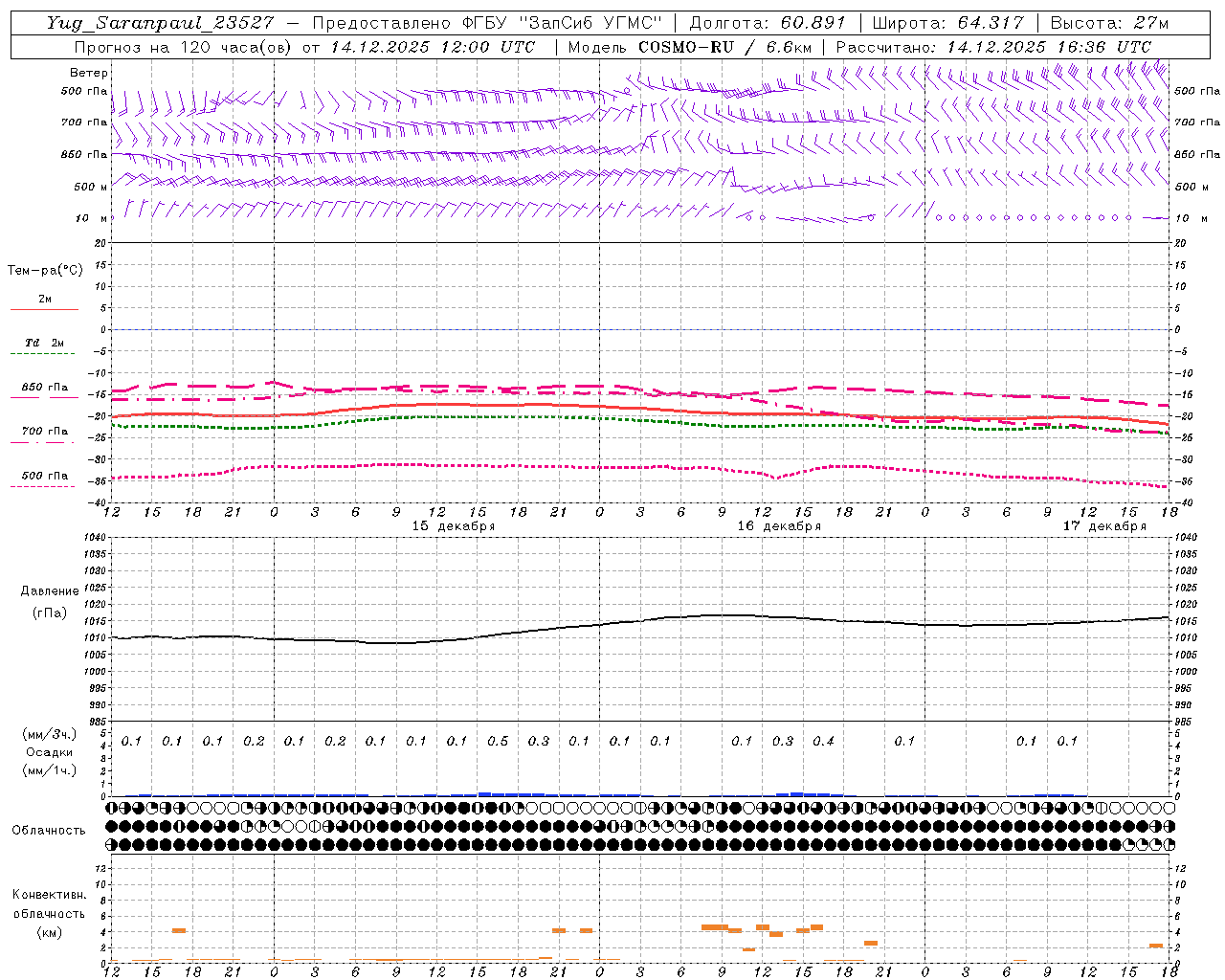This screenshot has height=980, width=1225.
Task: Click the Модель COSMO-RU / 6.6км label
Action: (689, 47)
